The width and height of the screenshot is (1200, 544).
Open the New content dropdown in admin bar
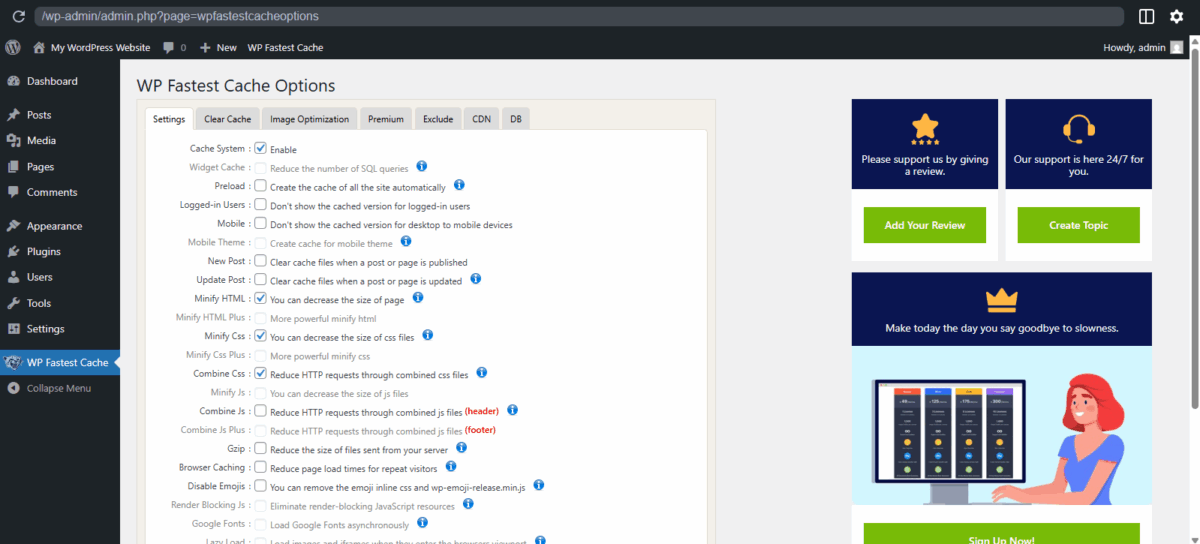coord(218,48)
